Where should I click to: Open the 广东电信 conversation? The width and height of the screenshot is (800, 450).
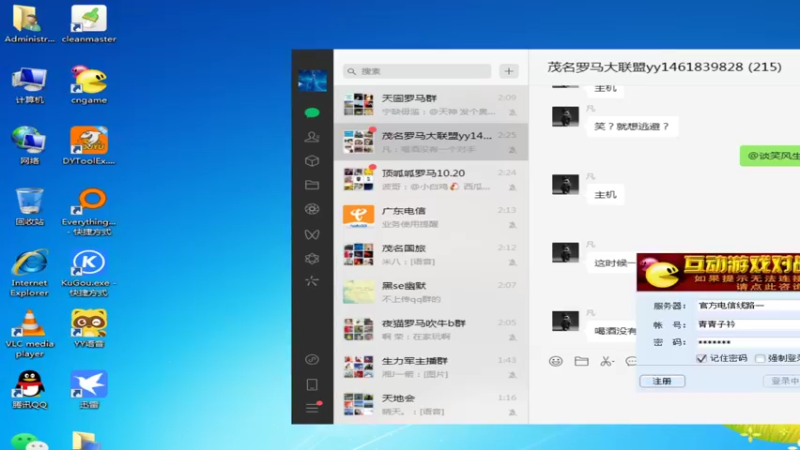431,217
